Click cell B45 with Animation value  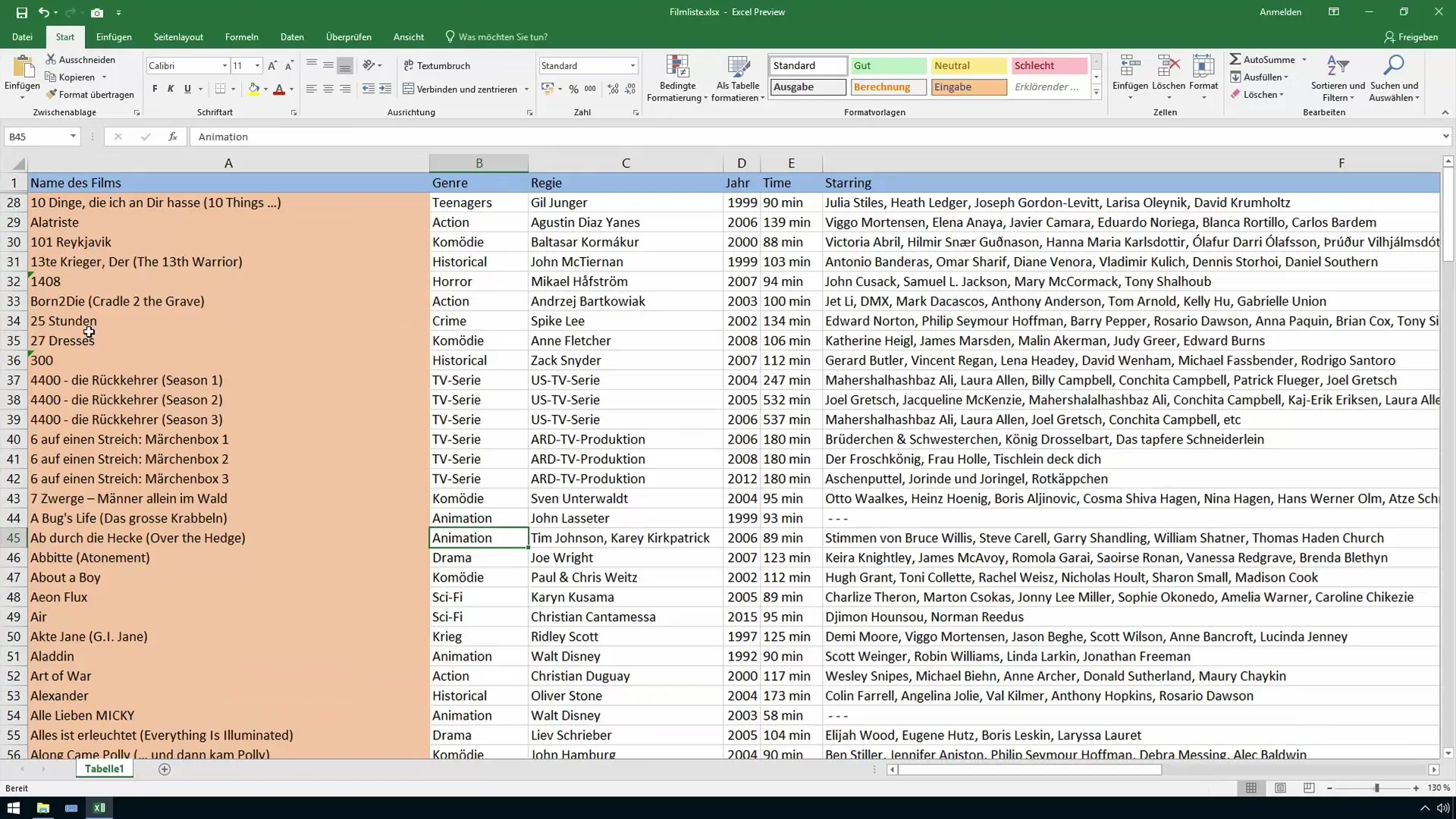479,538
